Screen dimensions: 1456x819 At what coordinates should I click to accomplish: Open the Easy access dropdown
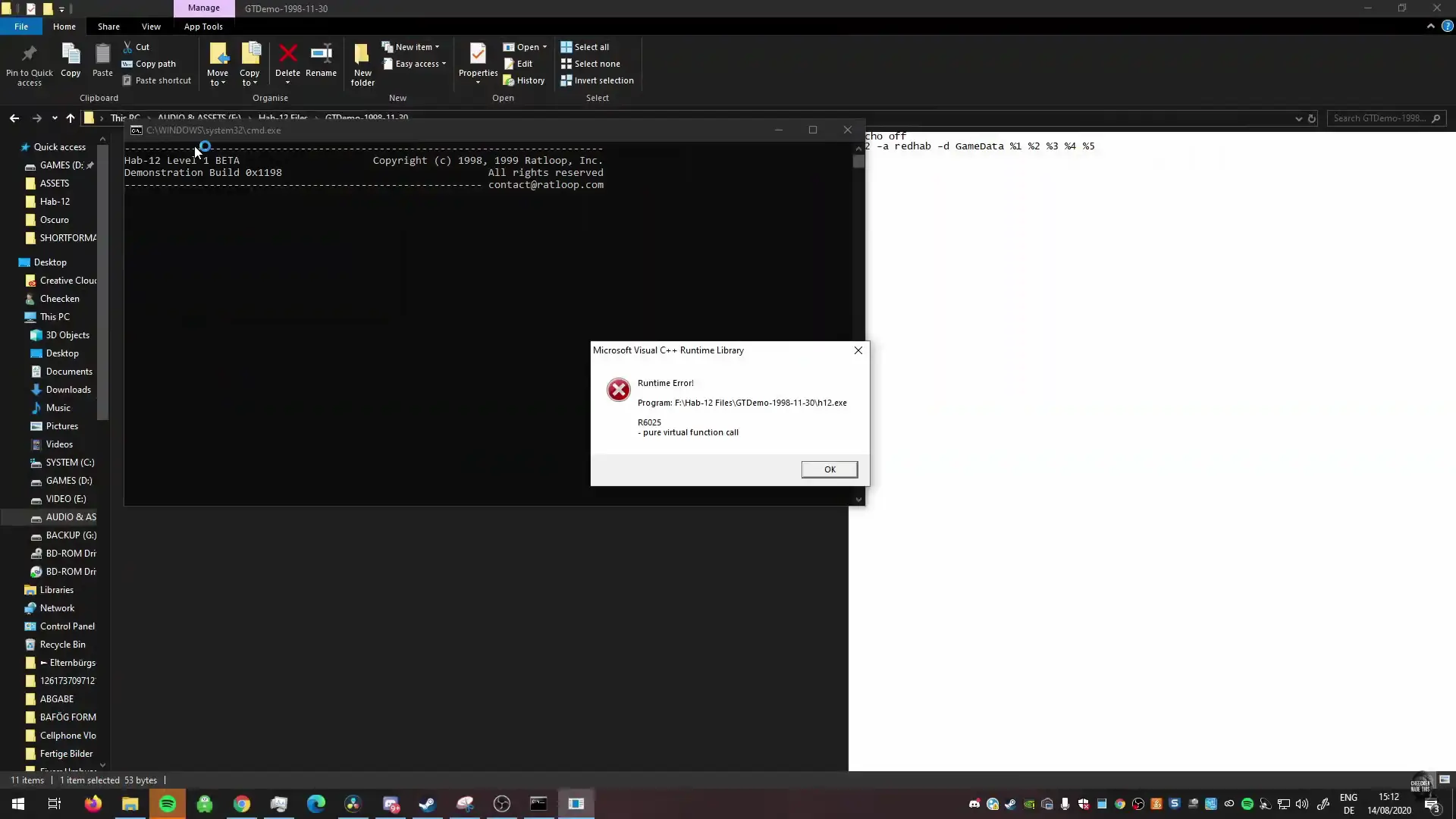tap(442, 64)
